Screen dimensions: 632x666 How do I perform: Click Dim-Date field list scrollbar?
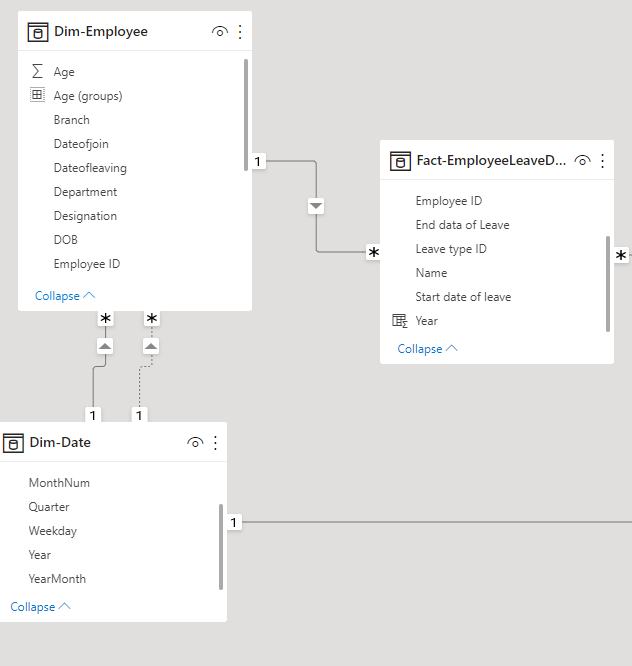click(x=221, y=547)
